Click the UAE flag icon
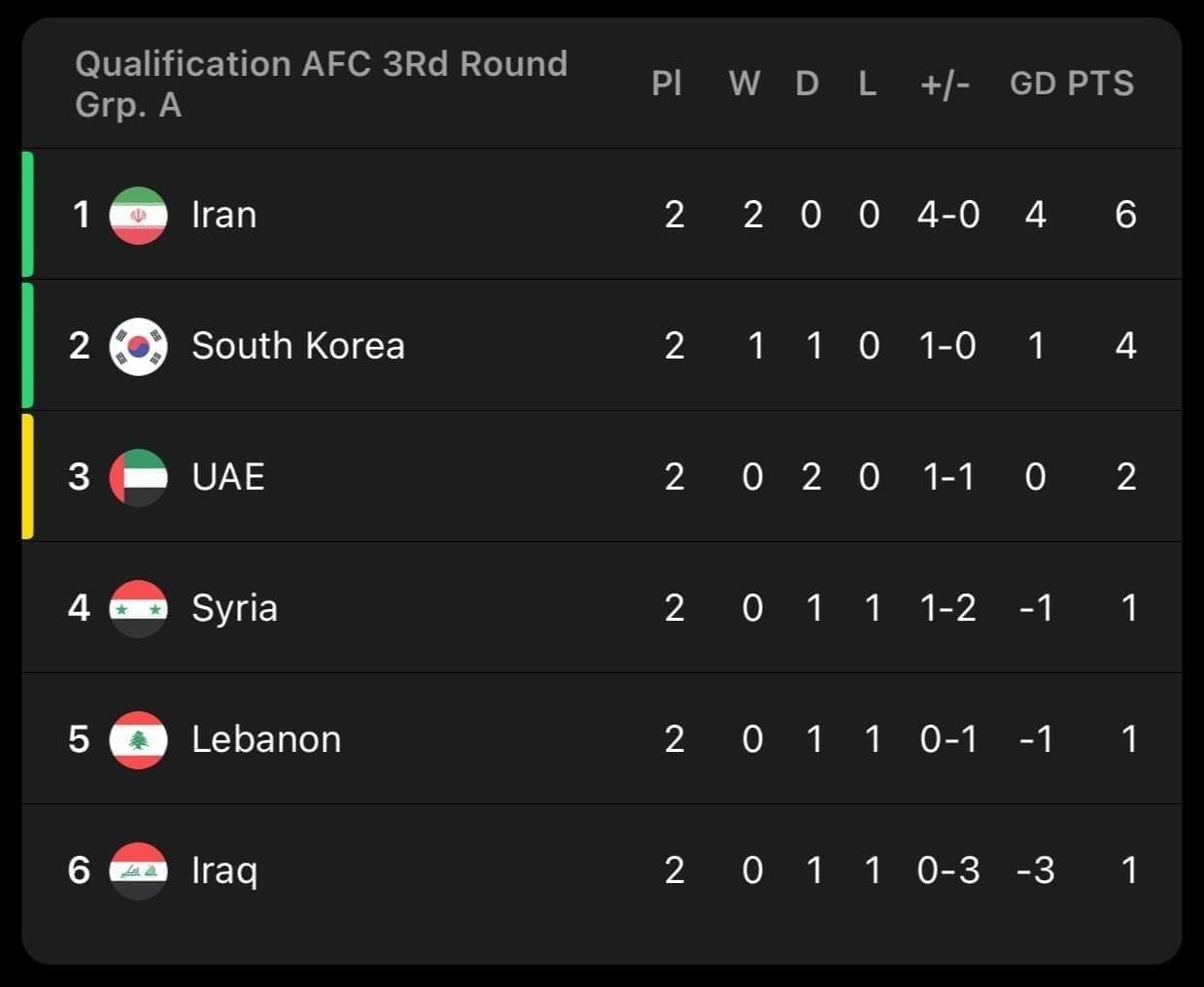 138,477
